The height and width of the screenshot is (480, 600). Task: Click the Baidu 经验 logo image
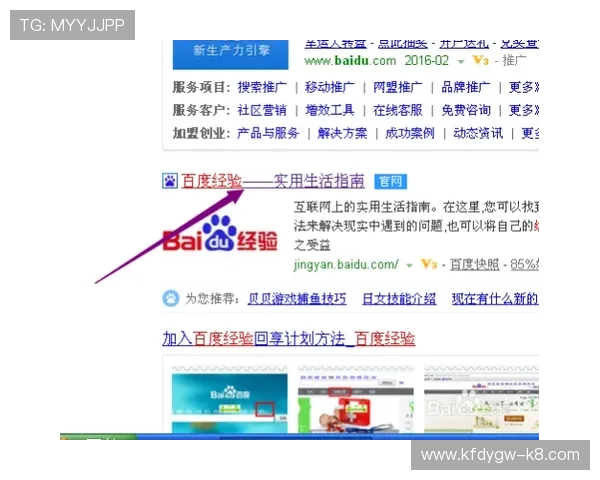(x=220, y=233)
